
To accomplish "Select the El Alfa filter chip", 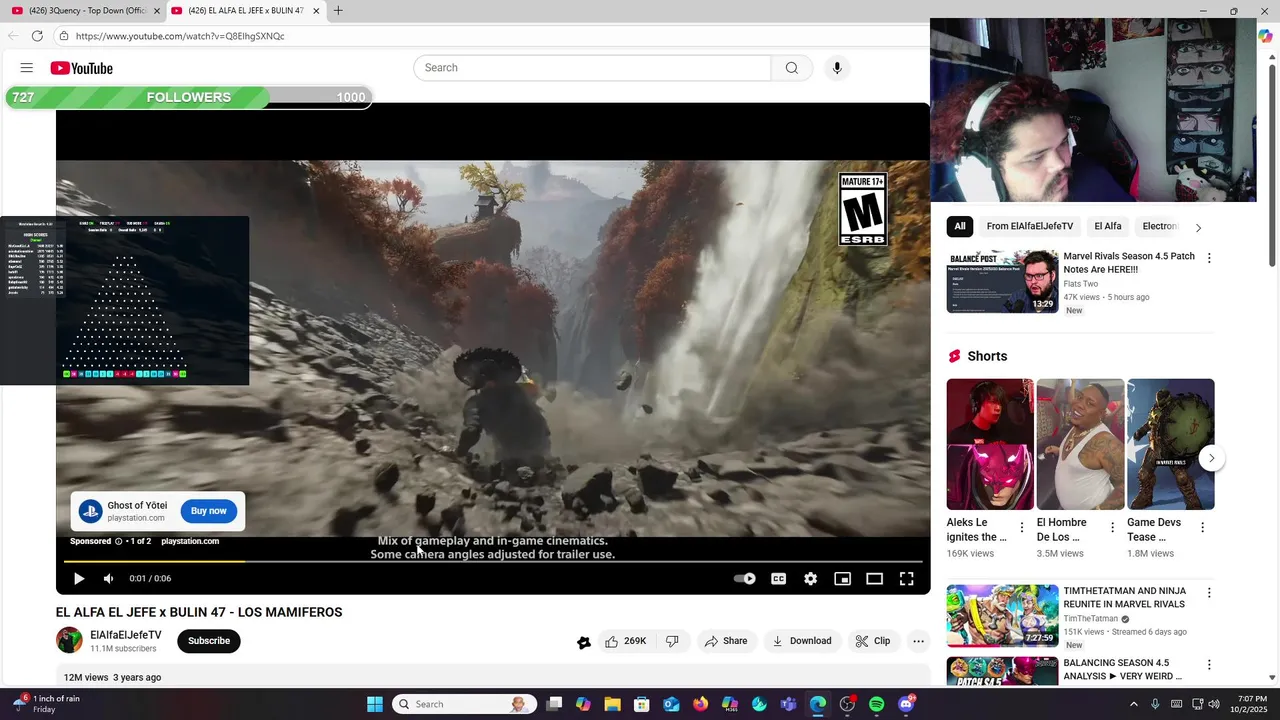I will (x=1108, y=226).
